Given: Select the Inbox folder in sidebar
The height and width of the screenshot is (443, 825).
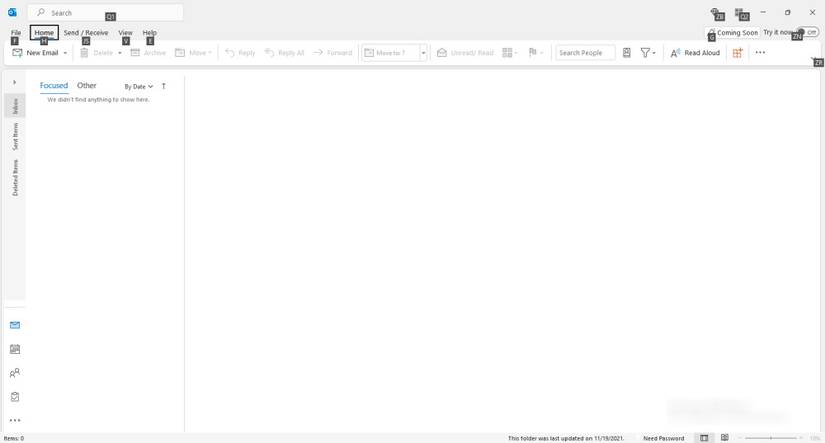Looking at the screenshot, I should [15, 106].
